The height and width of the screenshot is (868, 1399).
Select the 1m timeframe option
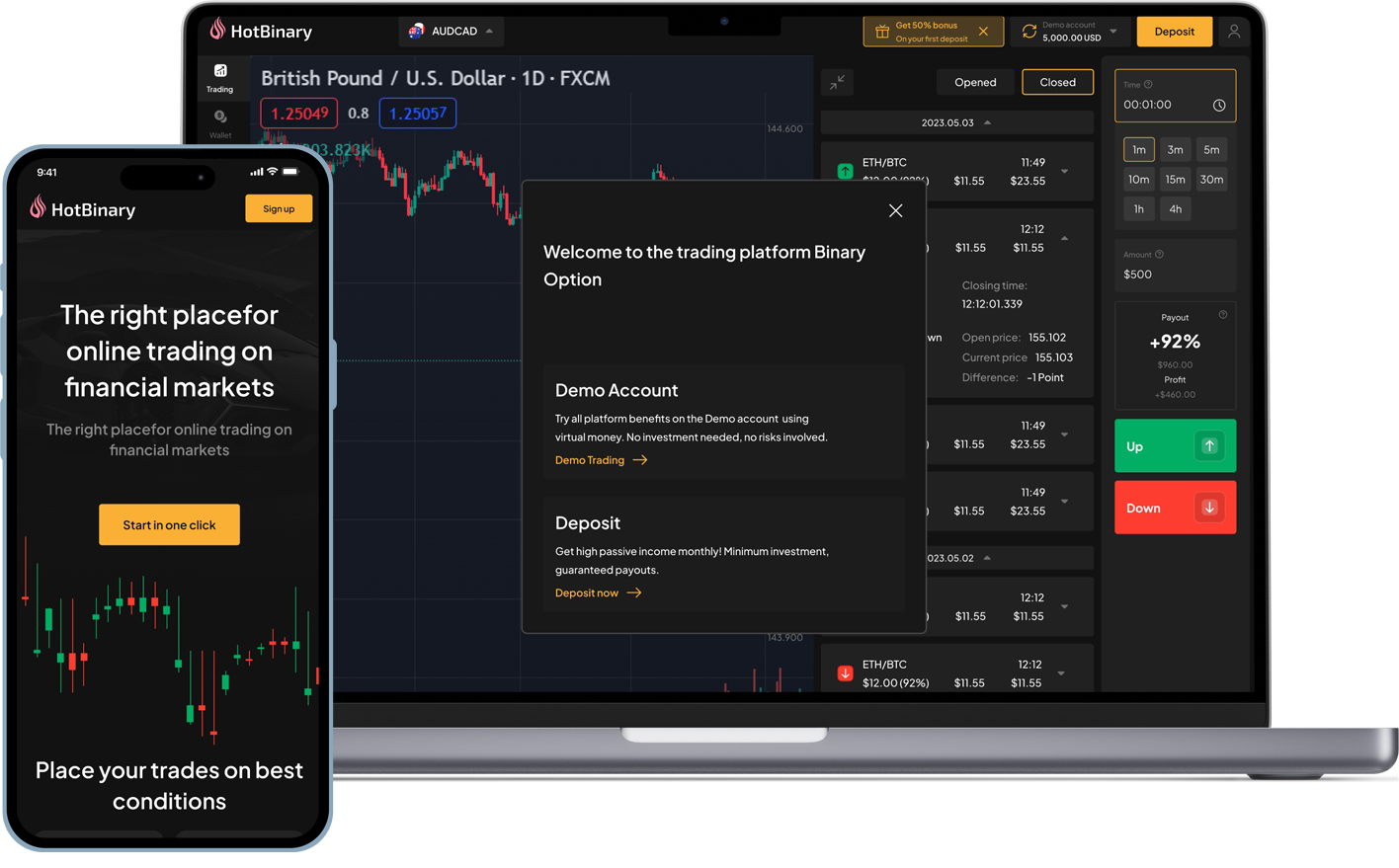click(x=1139, y=150)
